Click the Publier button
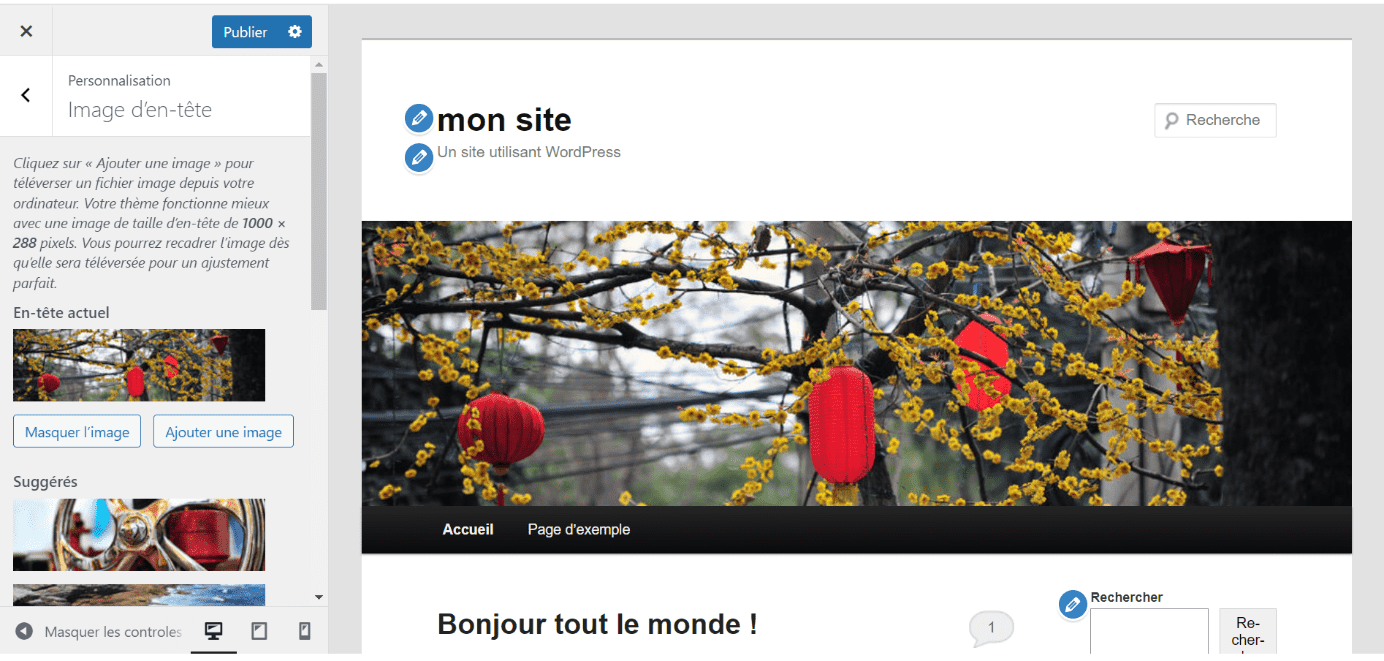The width and height of the screenshot is (1384, 661). pos(246,32)
